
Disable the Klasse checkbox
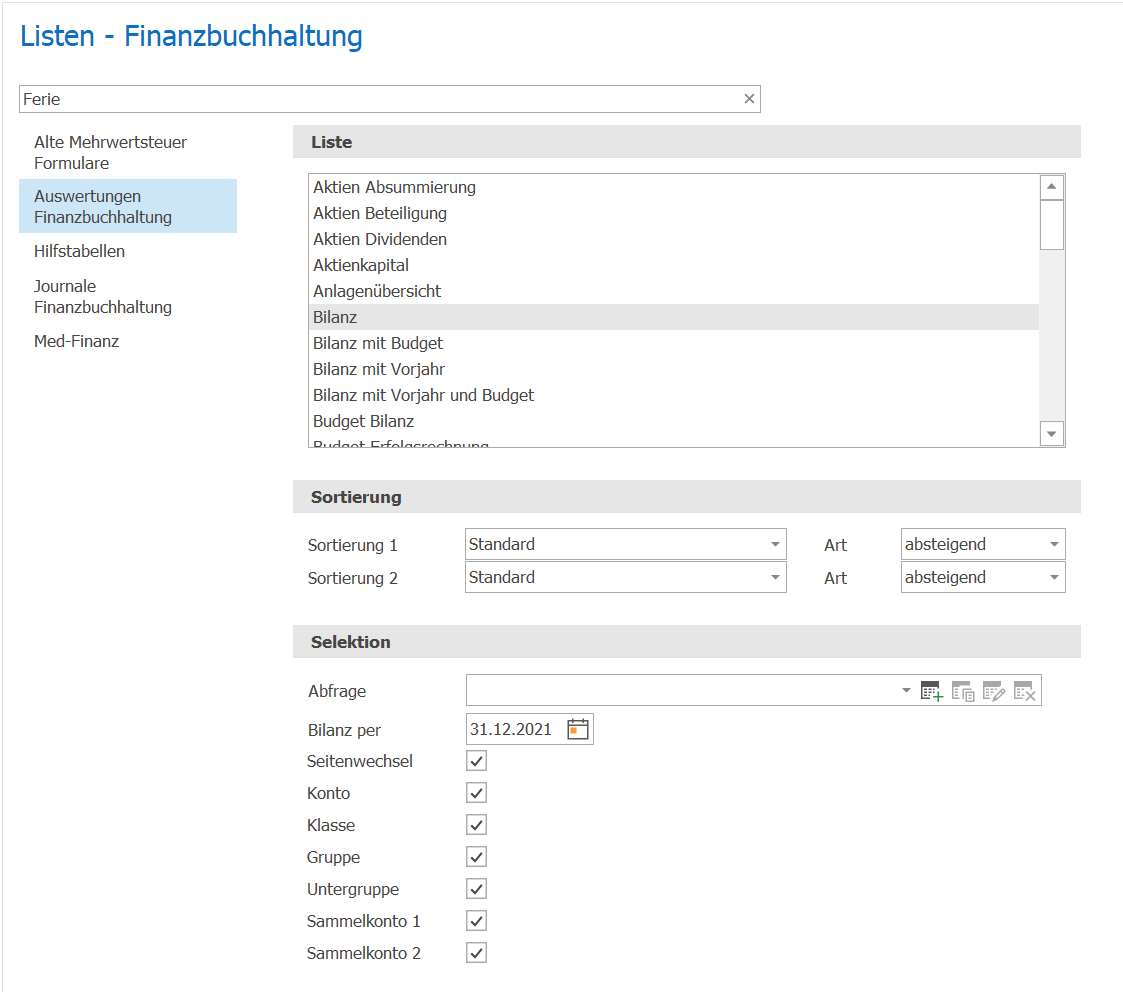tap(476, 825)
